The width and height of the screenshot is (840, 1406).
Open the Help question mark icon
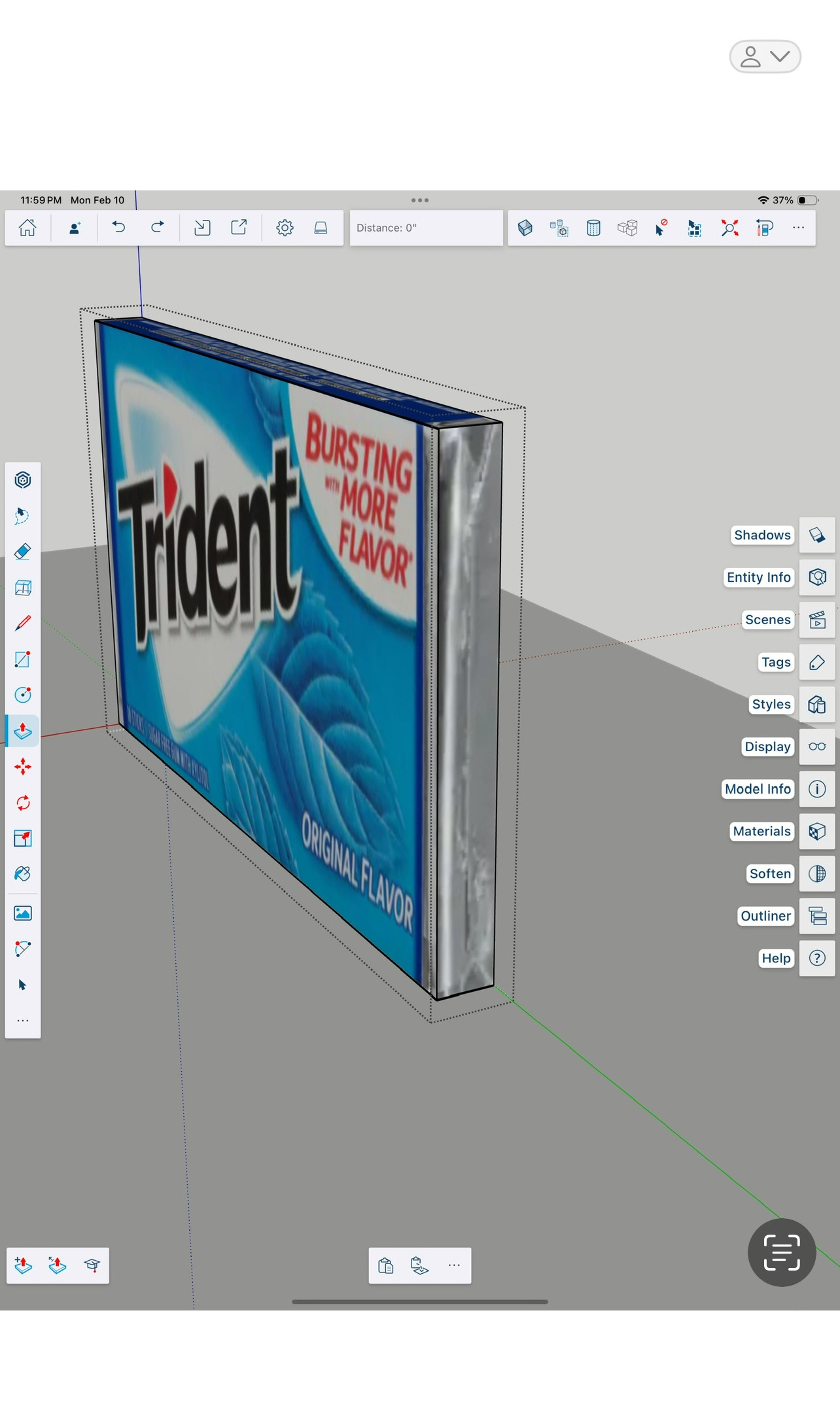pyautogui.click(x=817, y=958)
